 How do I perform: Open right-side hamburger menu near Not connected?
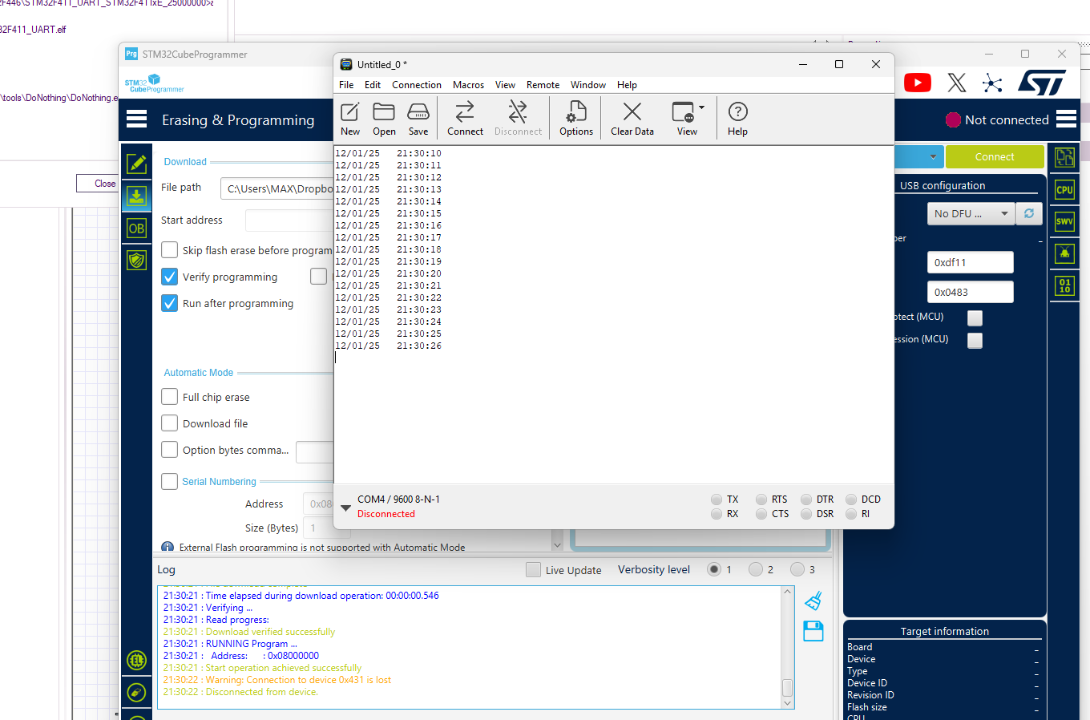[1066, 119]
